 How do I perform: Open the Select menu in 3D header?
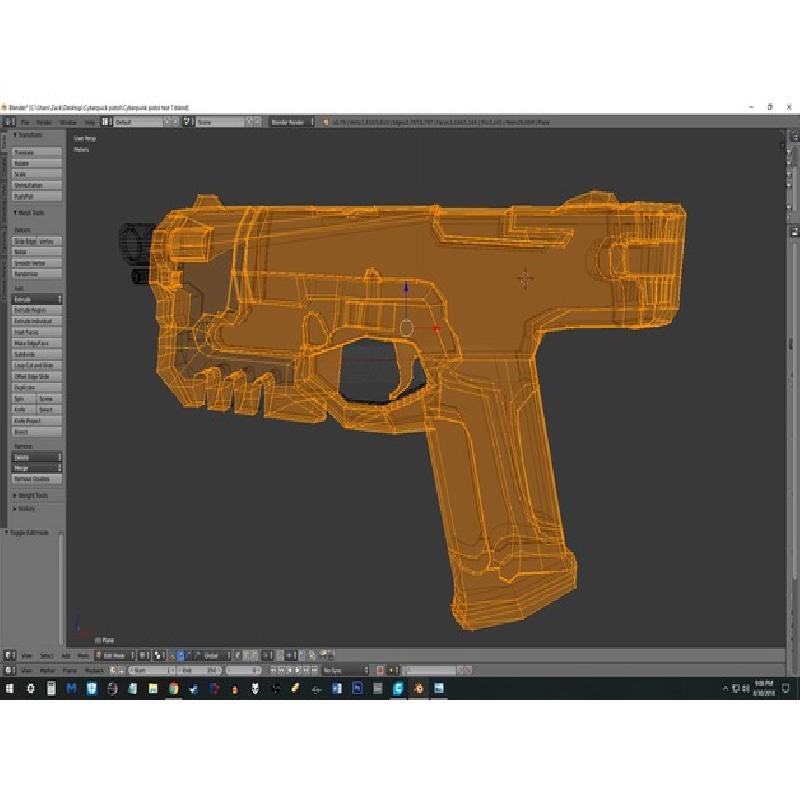(46, 656)
